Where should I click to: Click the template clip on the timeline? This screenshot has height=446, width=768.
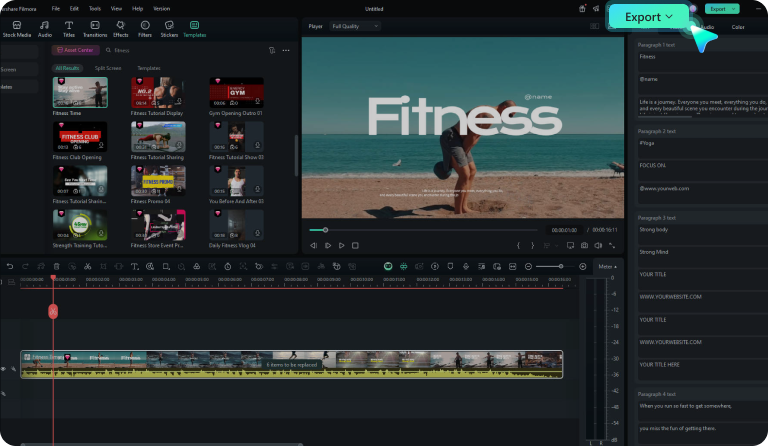(x=291, y=364)
